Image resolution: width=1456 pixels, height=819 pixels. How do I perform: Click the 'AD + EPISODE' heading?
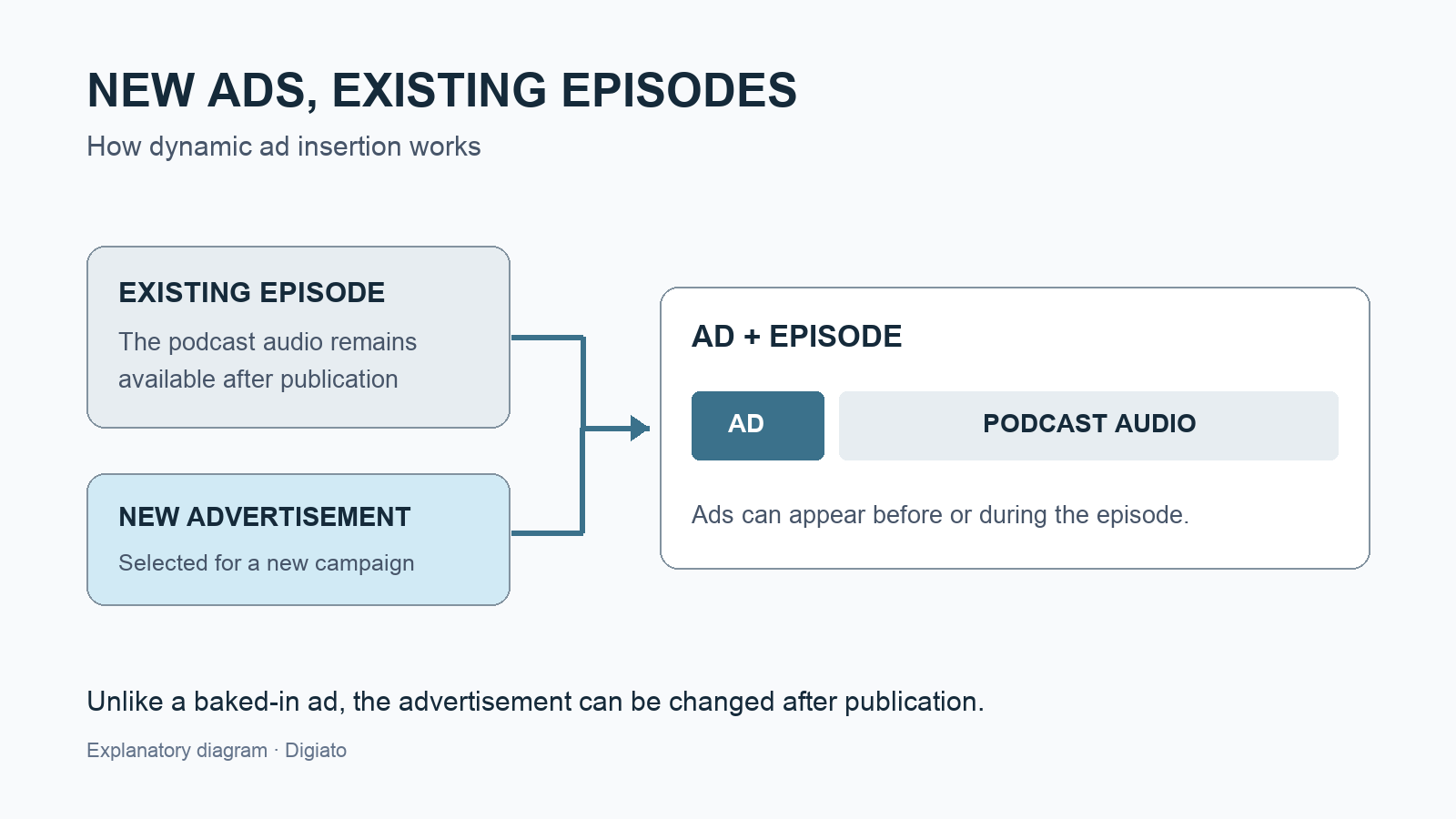[x=796, y=337]
